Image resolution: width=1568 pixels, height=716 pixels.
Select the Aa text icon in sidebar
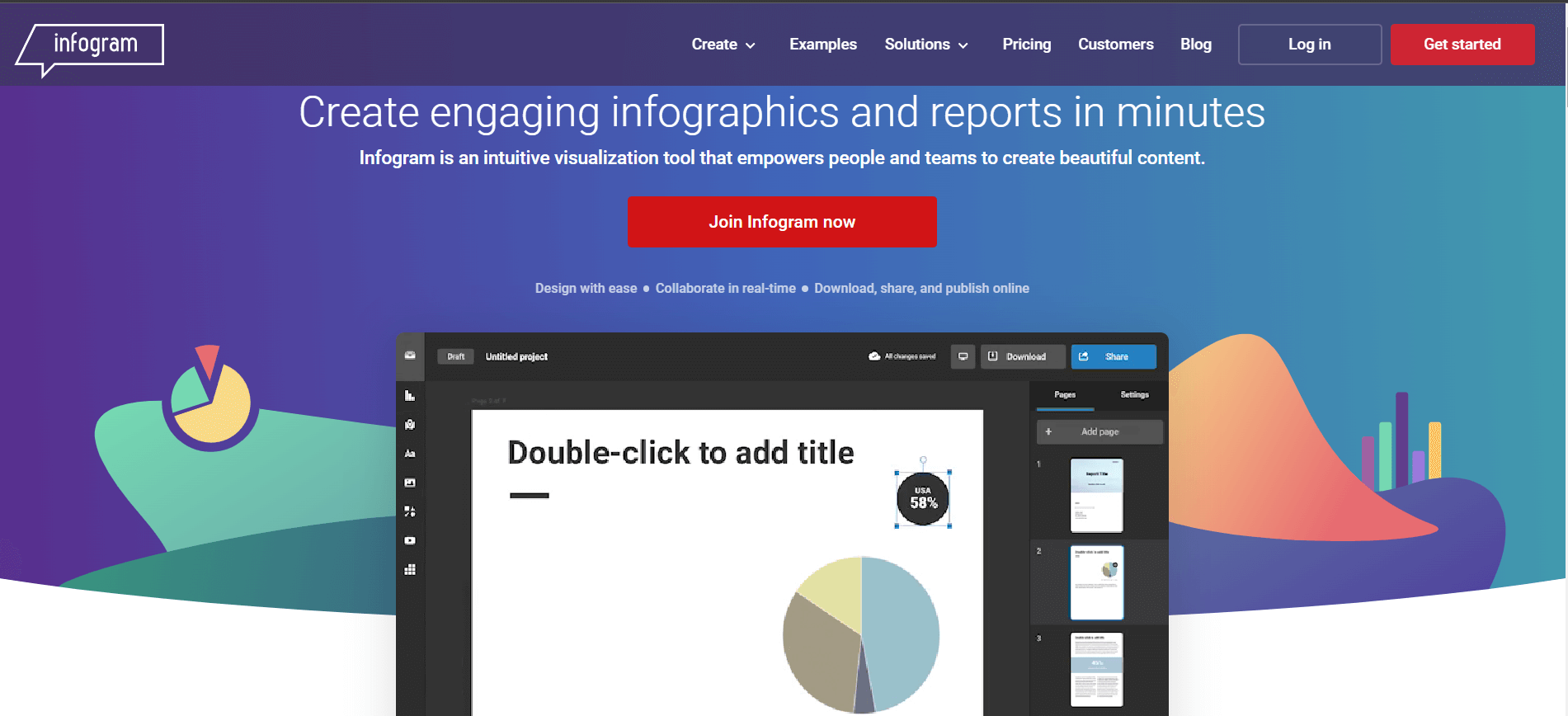410,454
